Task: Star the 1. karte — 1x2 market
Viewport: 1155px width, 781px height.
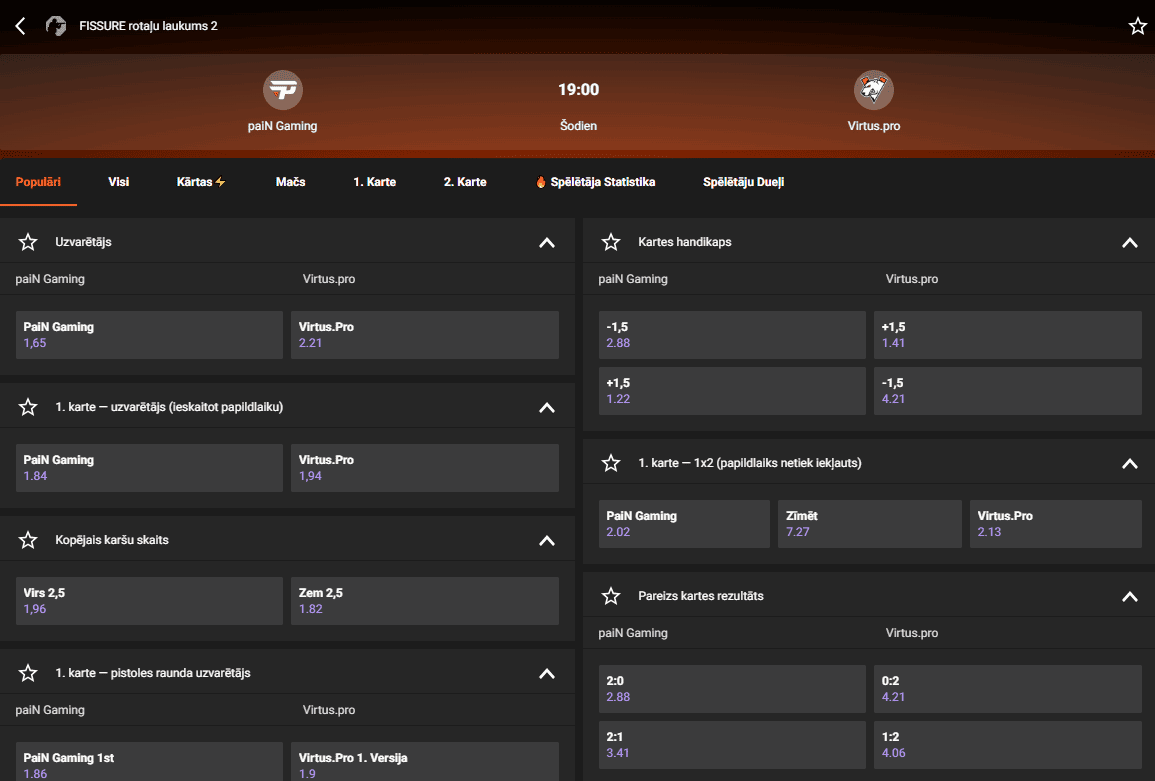Action: (x=611, y=463)
